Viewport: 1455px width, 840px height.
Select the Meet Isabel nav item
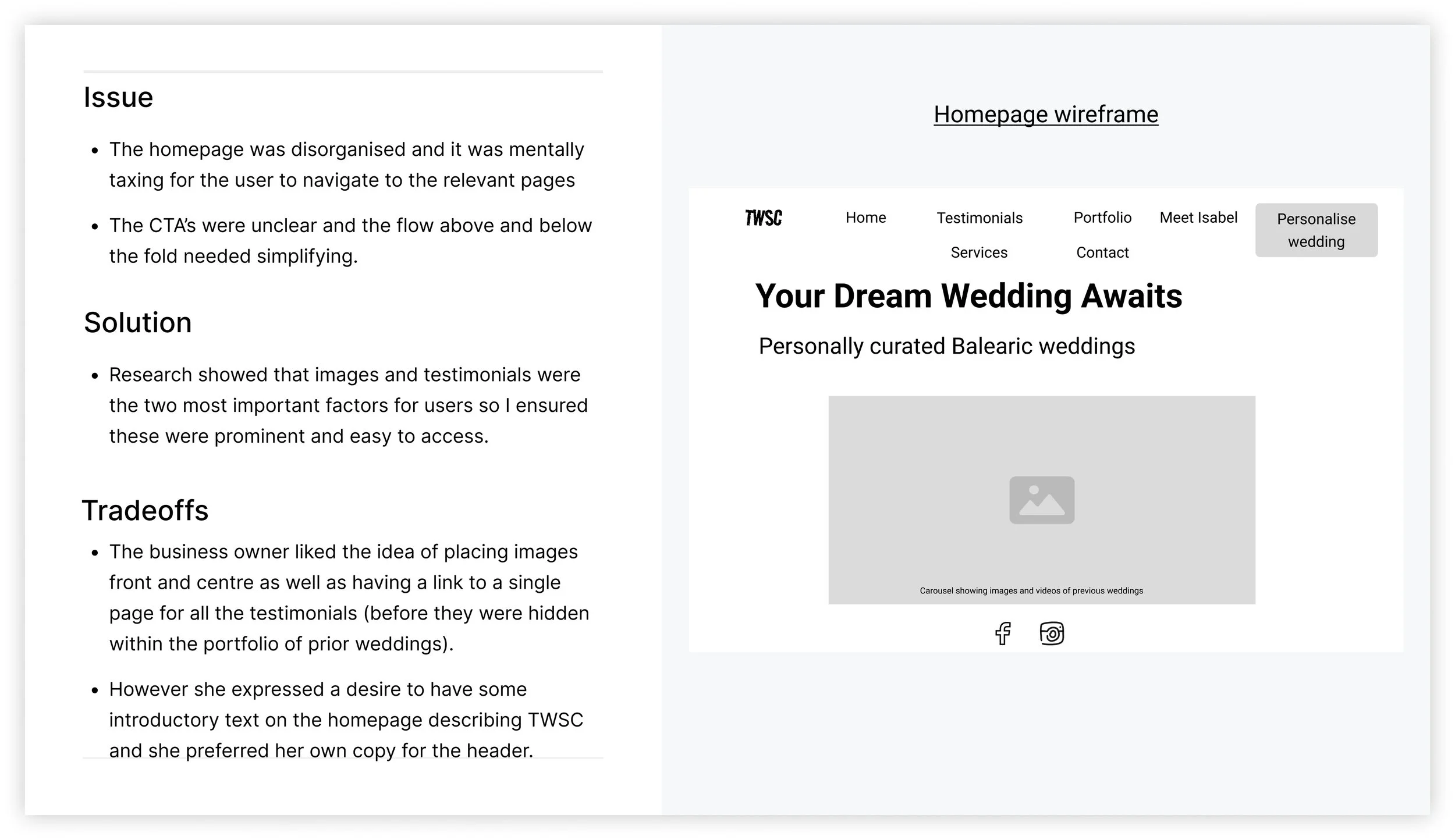click(1198, 218)
